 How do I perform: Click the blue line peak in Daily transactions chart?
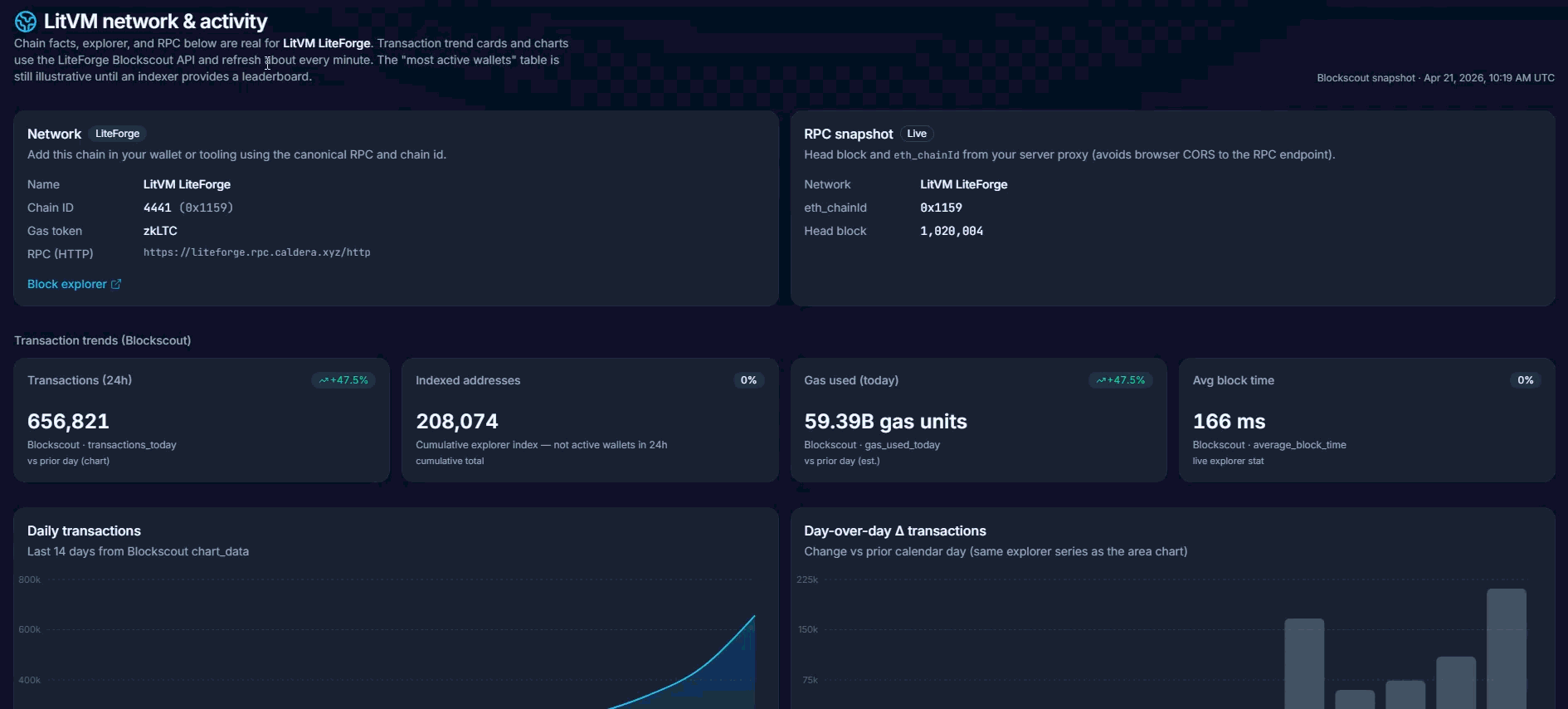(753, 616)
